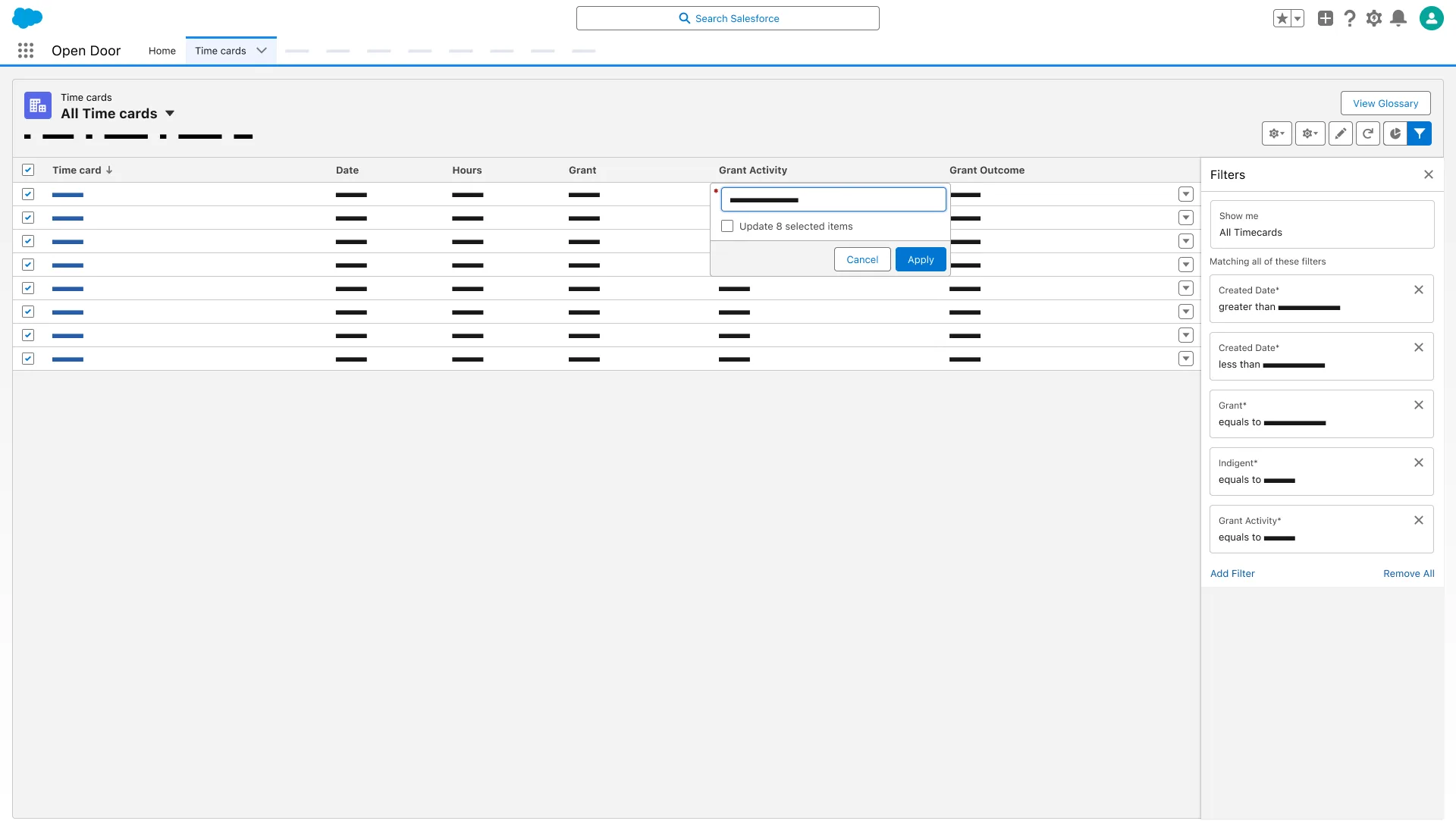This screenshot has height=821, width=1456.
Task: Uncheck the fifth row checkbox
Action: 28,288
